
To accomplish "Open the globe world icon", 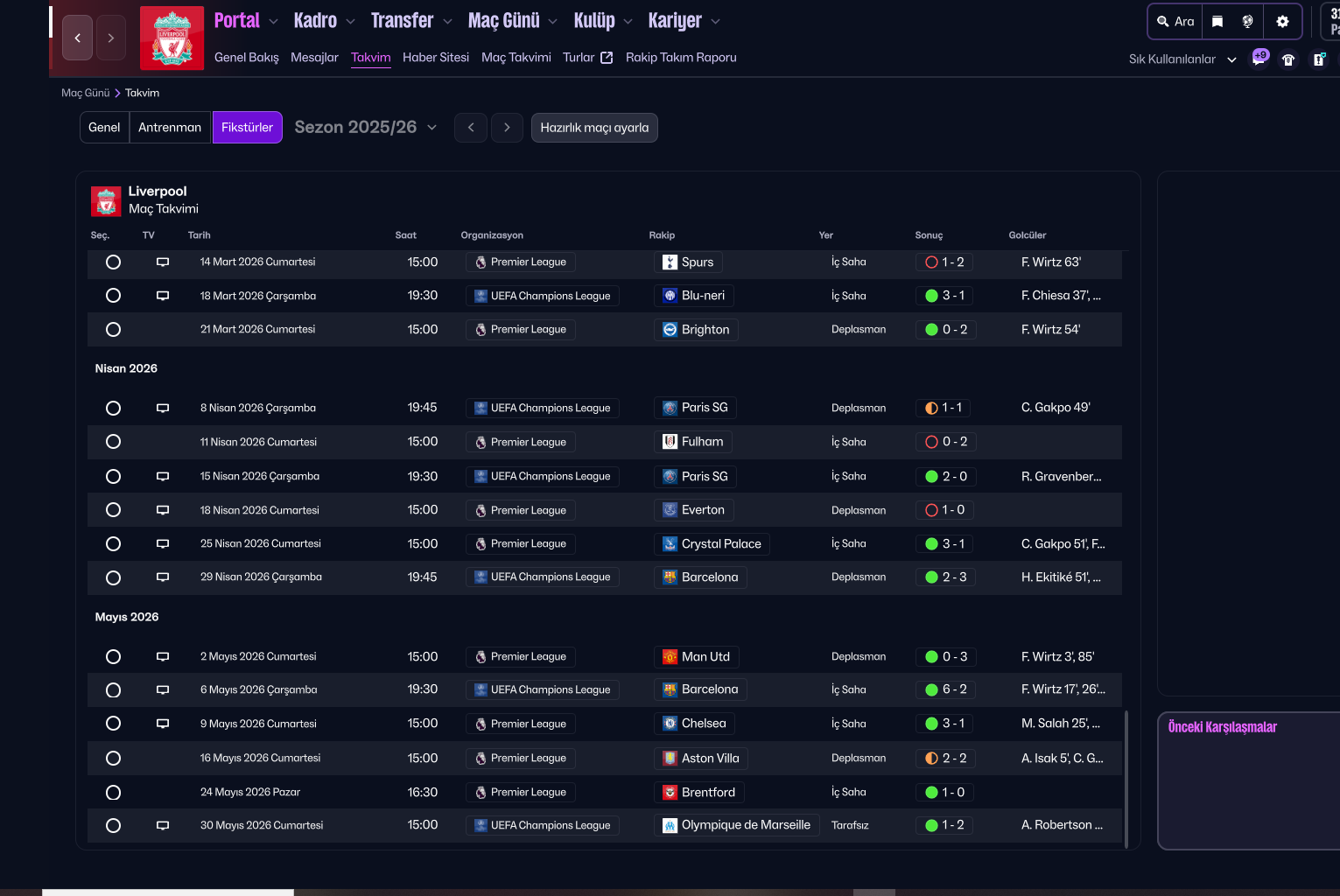I will (1248, 22).
